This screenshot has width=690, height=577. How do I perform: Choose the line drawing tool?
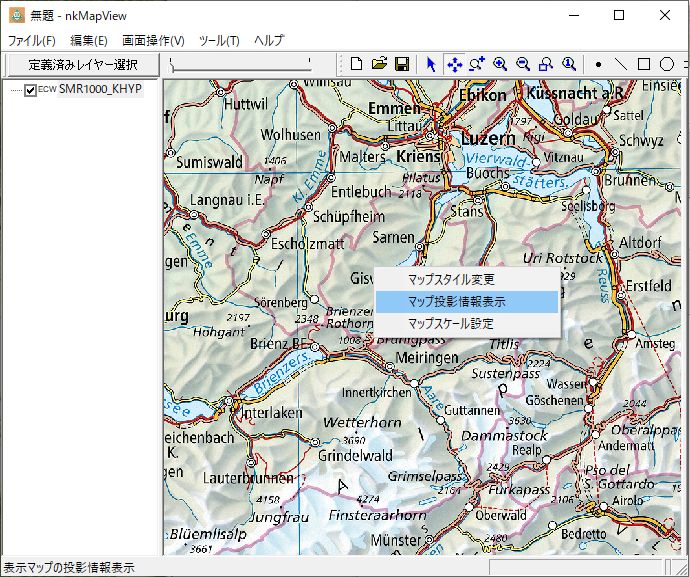click(x=621, y=64)
